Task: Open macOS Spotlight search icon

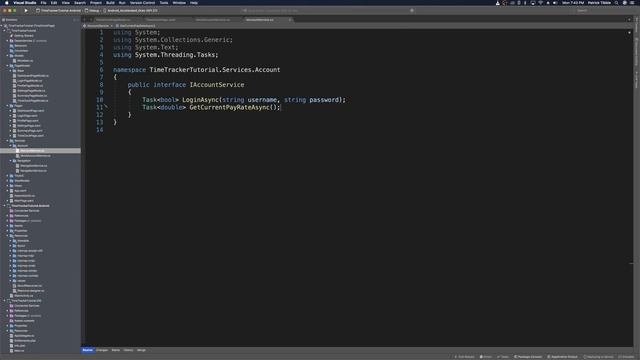Action: coord(616,2)
